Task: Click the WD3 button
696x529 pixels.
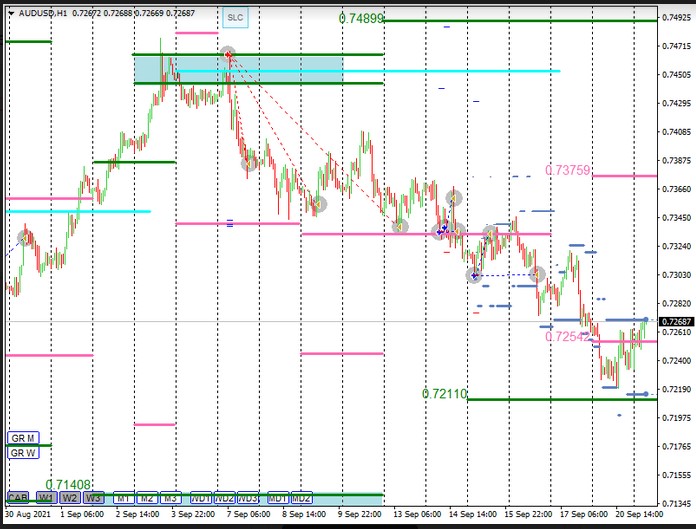Action: coord(247,497)
